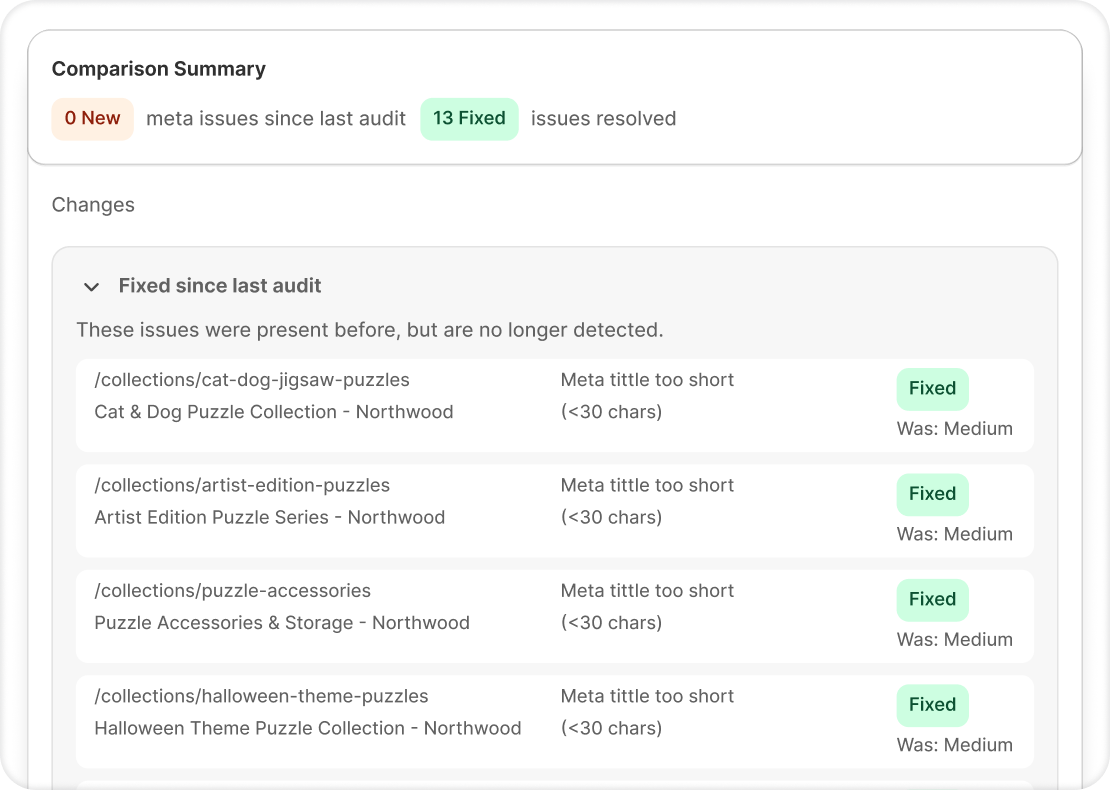Image resolution: width=1110 pixels, height=790 pixels.
Task: Open /collections/puzzle-accessories URL
Action: tap(232, 591)
